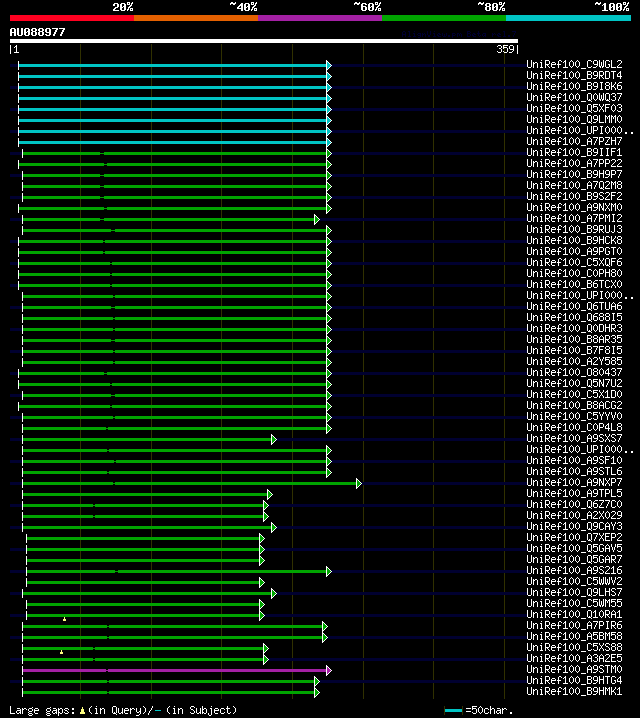This screenshot has width=640, height=718.
Task: Open hit UniRef100_A9TPL5
Action: (574, 493)
